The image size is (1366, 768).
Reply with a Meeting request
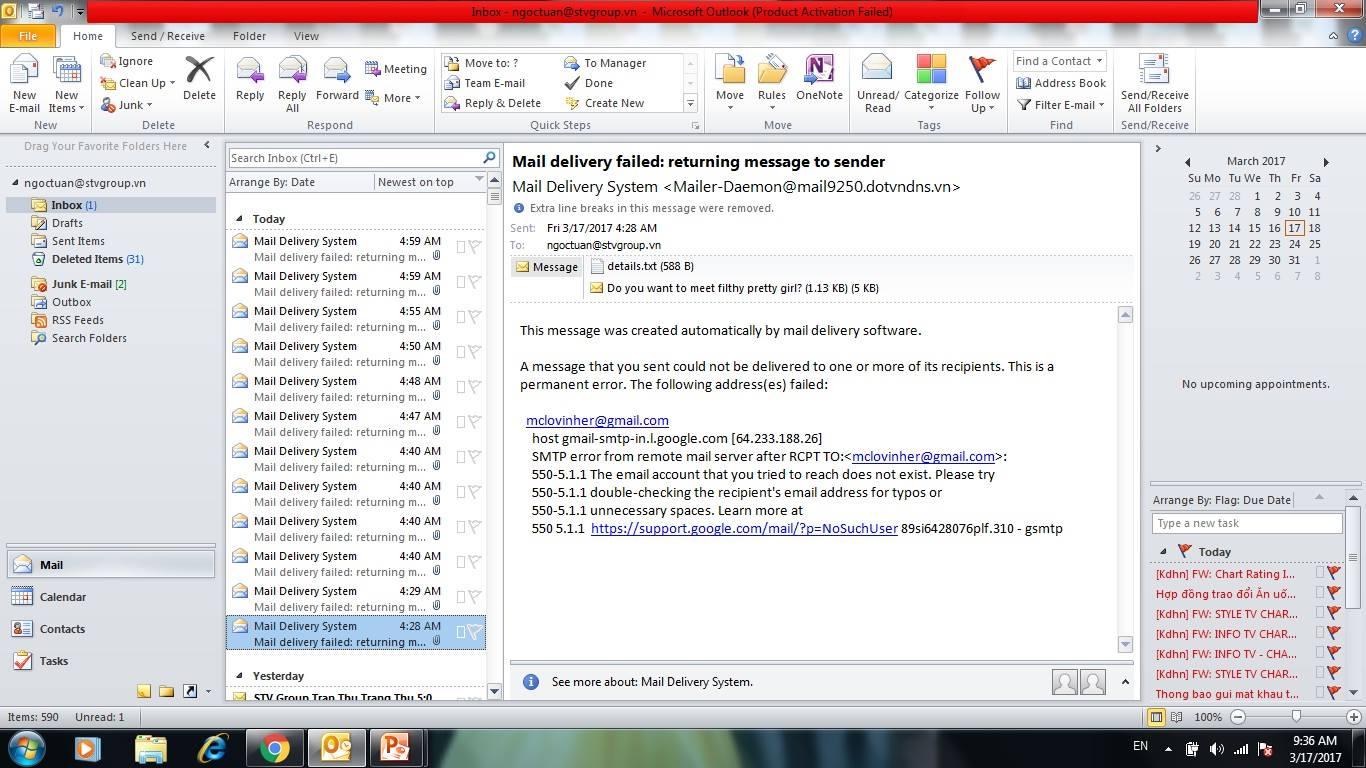pyautogui.click(x=396, y=69)
